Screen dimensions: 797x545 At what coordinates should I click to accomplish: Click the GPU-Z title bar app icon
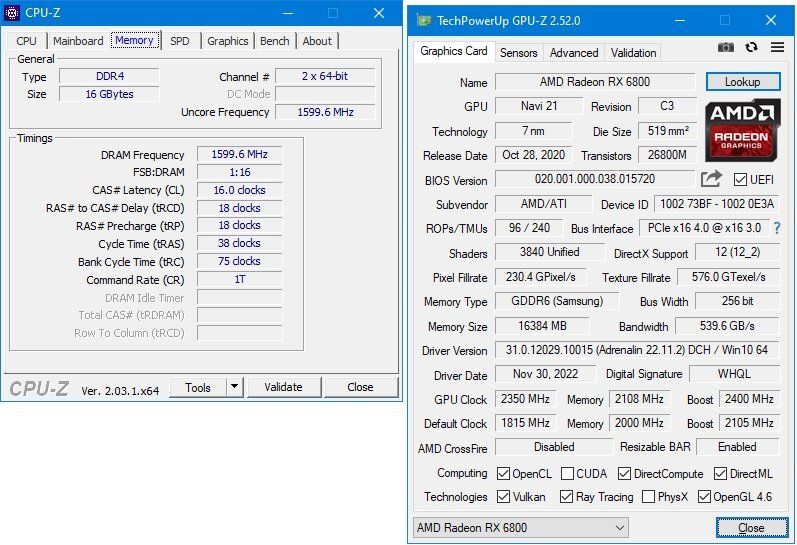pyautogui.click(x=423, y=20)
